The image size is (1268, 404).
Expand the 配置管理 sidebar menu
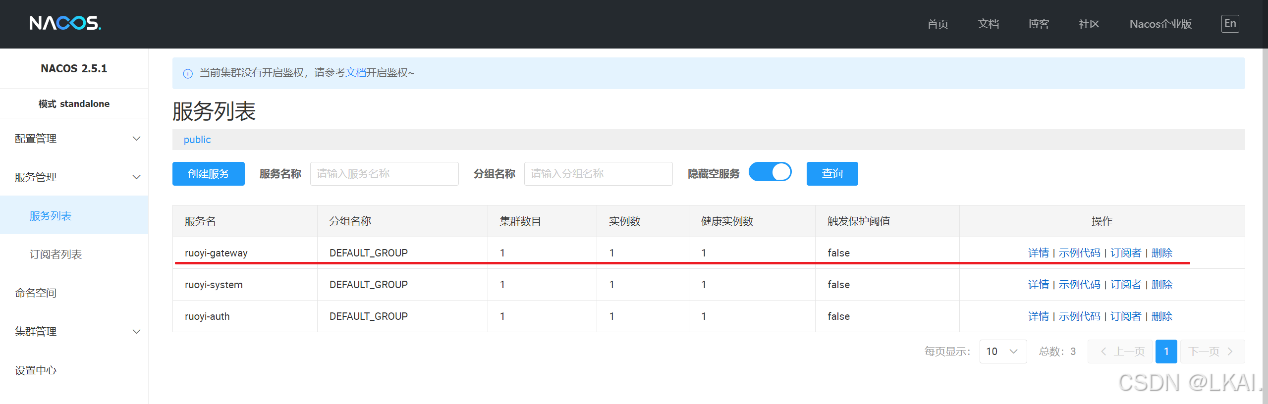pos(74,138)
